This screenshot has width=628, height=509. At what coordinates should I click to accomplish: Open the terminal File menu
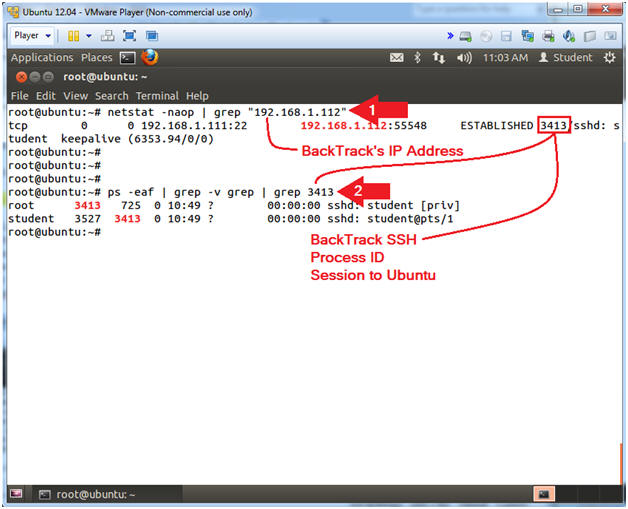20,96
